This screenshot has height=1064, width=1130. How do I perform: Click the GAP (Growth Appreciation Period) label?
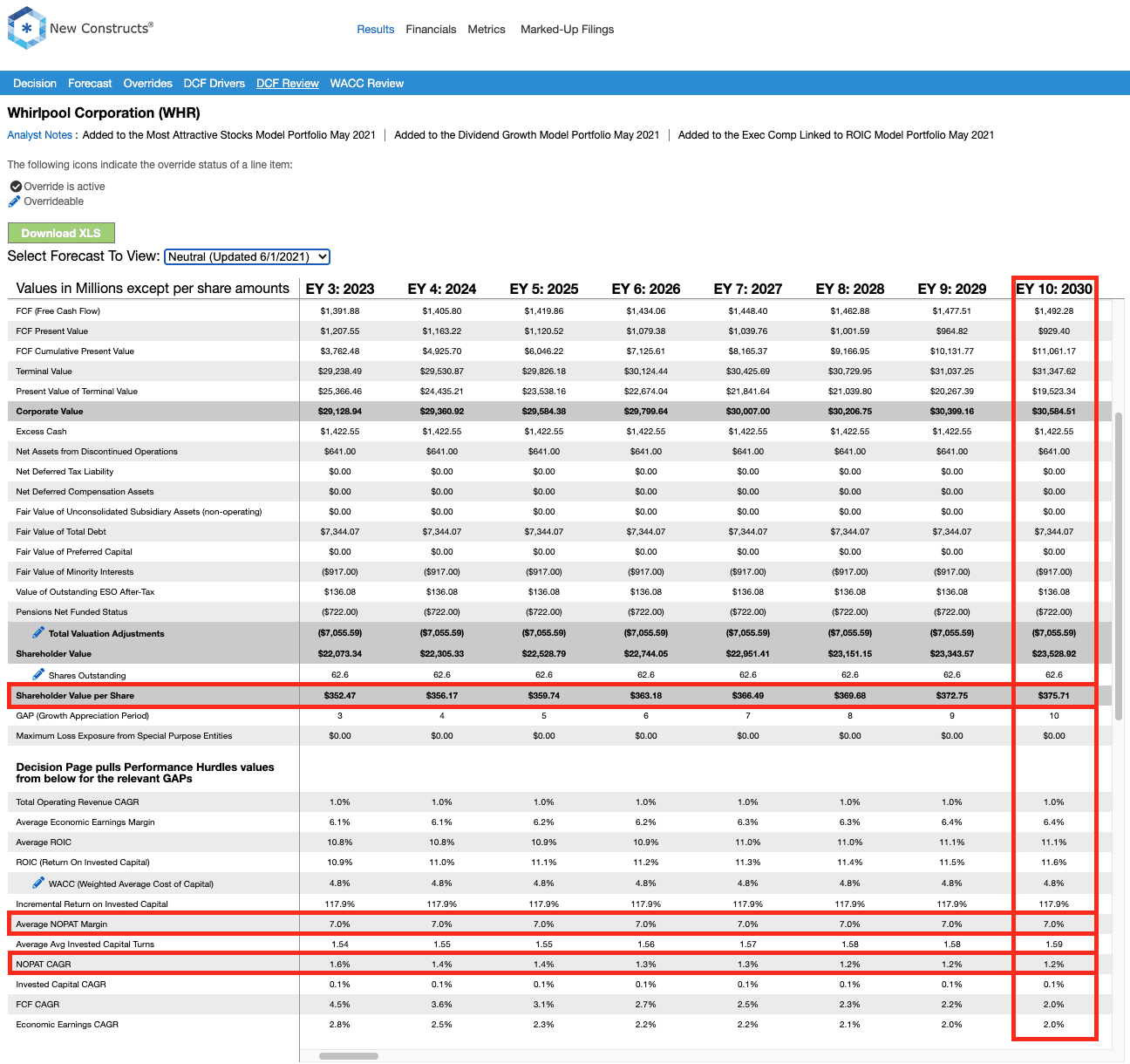tap(83, 716)
